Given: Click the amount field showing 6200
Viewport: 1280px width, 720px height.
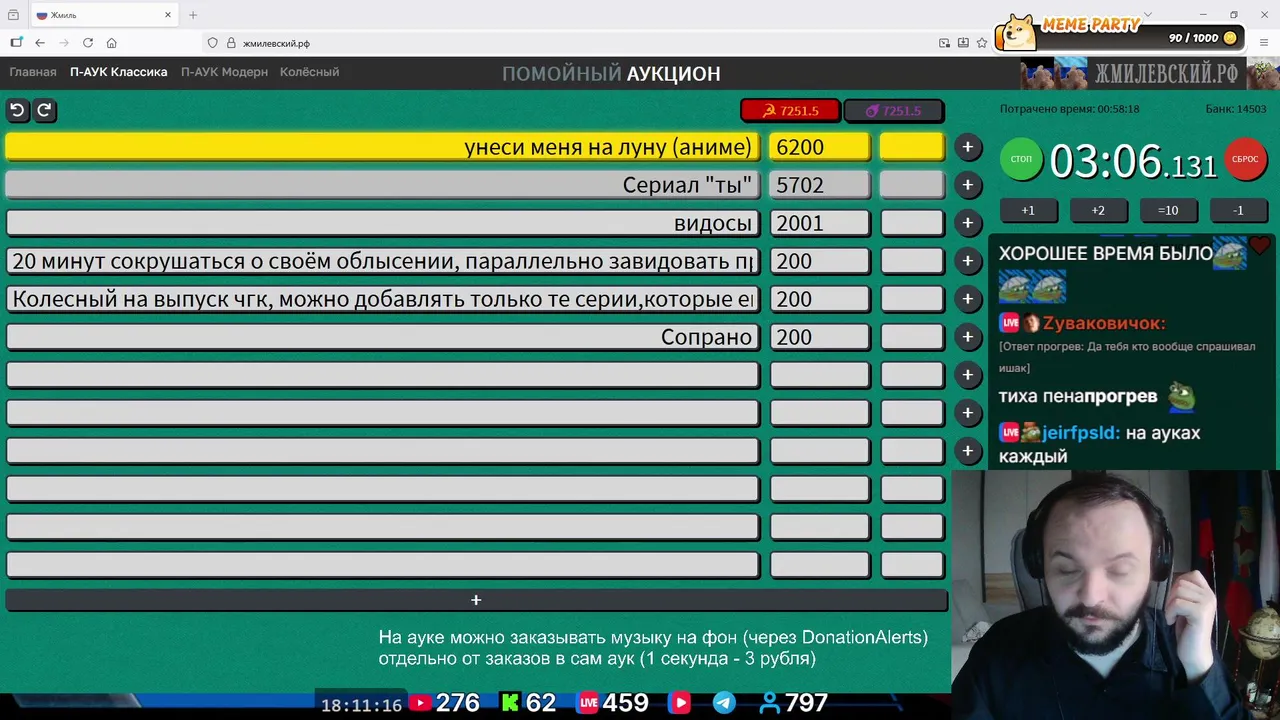Looking at the screenshot, I should 819,147.
